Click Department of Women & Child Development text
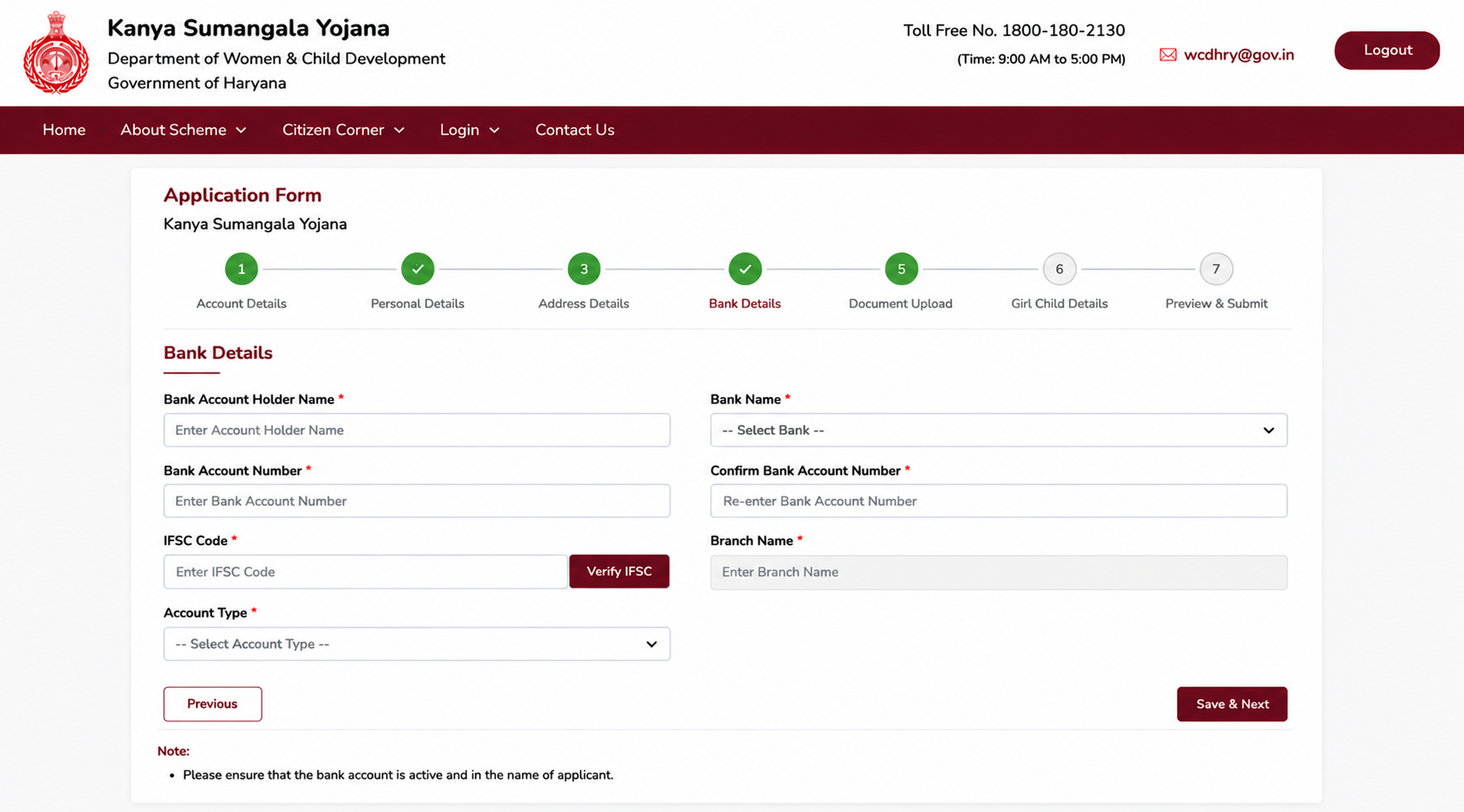 click(x=277, y=58)
